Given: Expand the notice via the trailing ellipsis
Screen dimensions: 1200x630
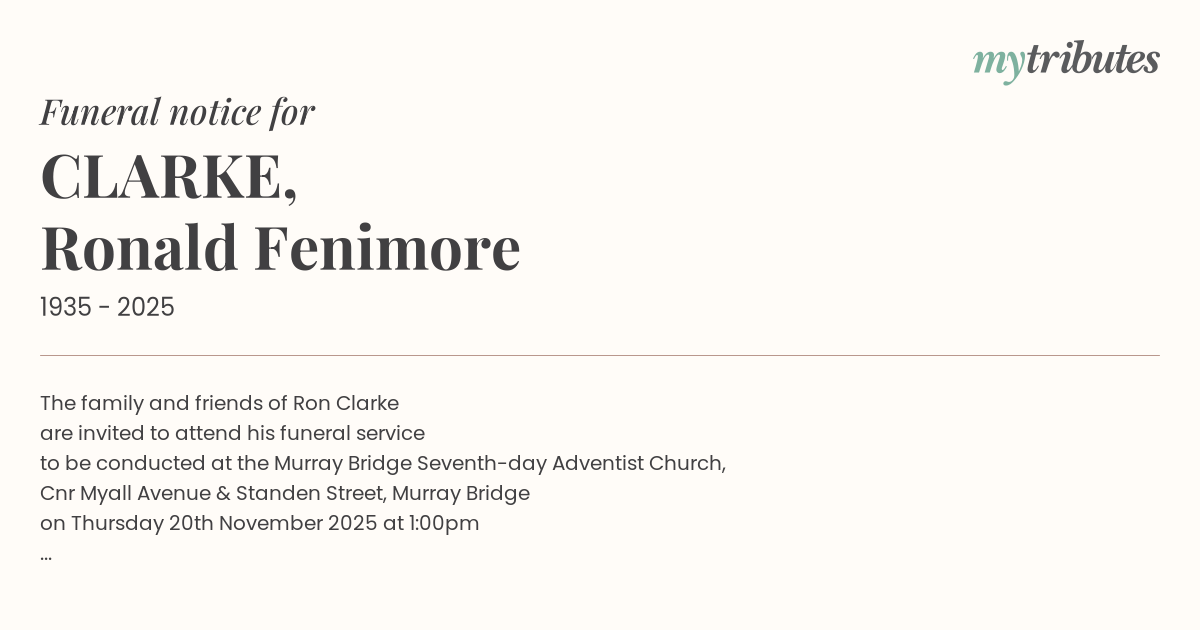Looking at the screenshot, I should pos(46,555).
